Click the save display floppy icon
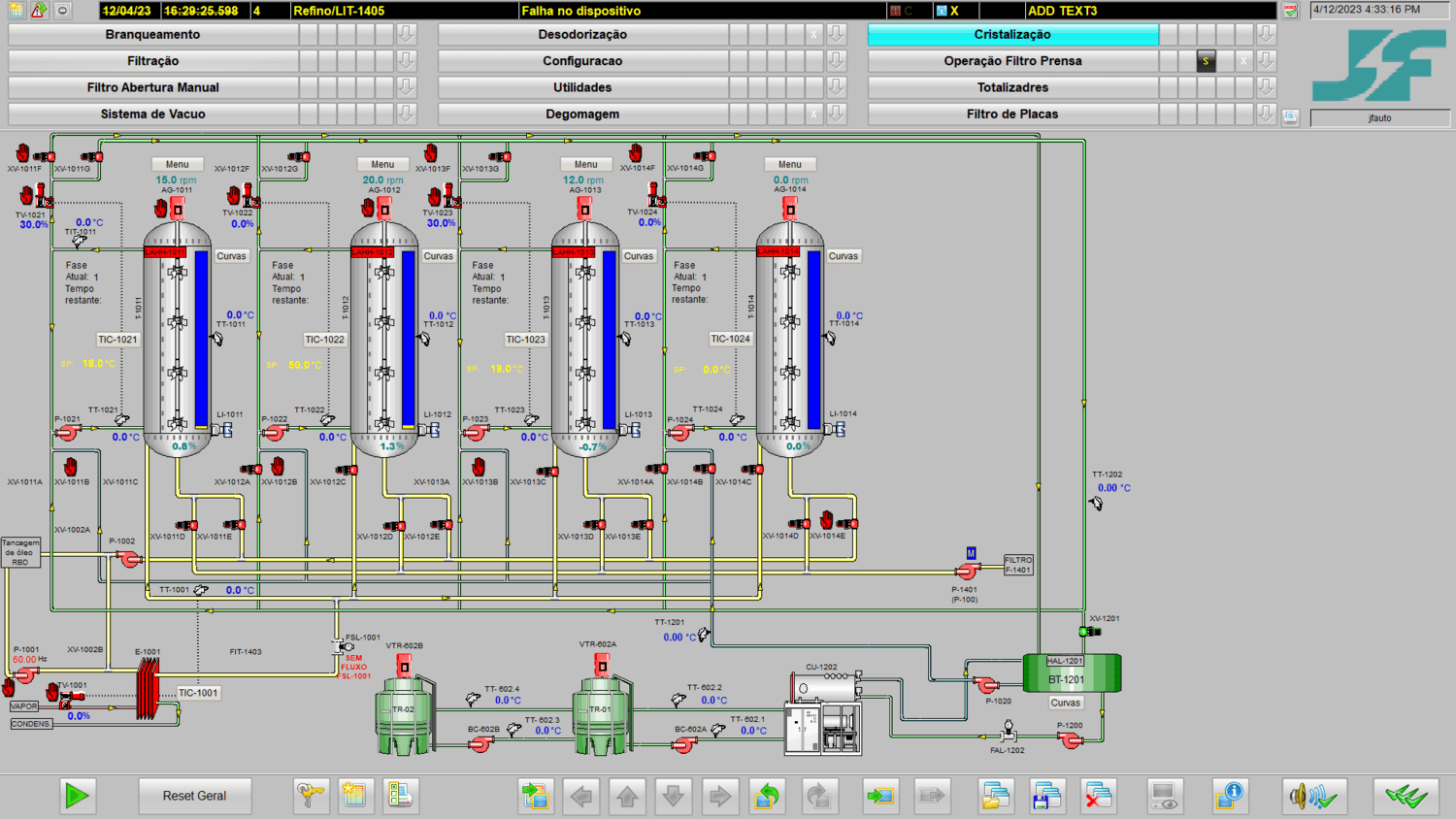This screenshot has width=1456, height=819. pyautogui.click(x=1046, y=796)
